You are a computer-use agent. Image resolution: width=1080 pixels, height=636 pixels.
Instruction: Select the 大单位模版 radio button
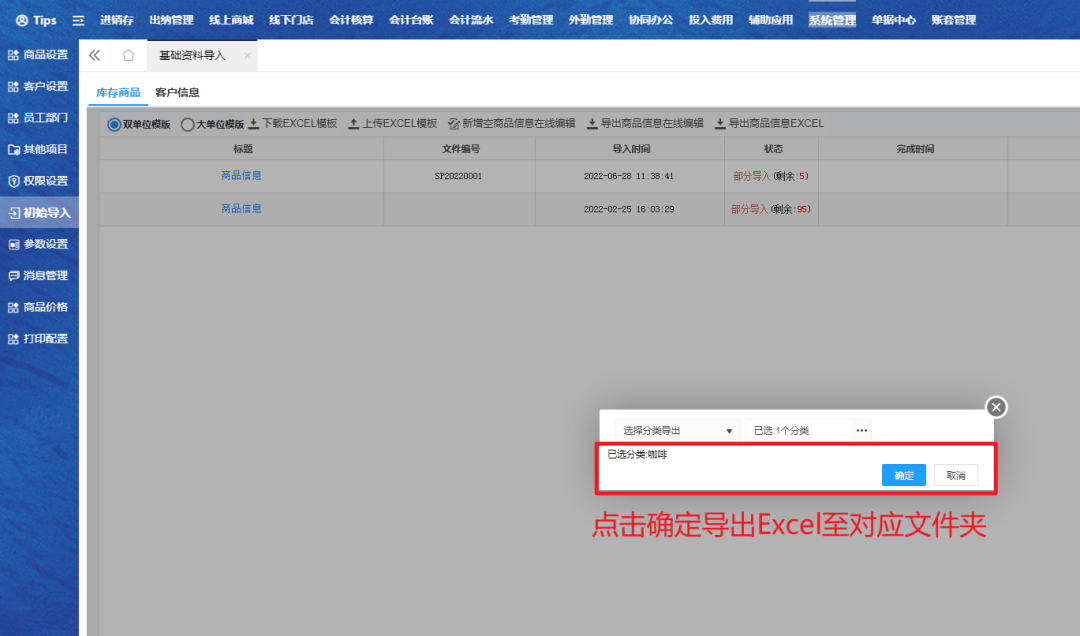187,125
